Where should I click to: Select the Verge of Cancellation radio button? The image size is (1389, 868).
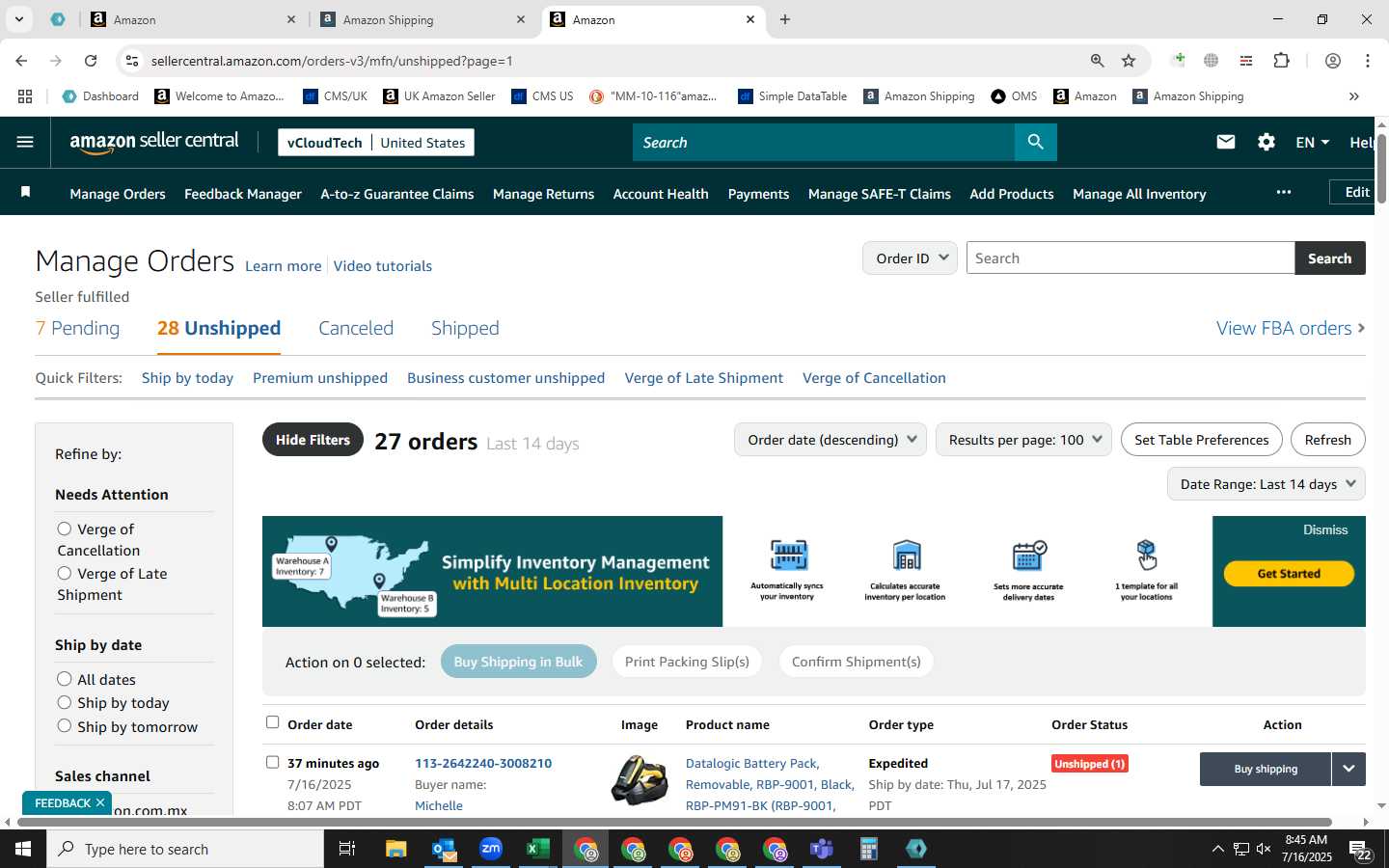click(x=65, y=529)
